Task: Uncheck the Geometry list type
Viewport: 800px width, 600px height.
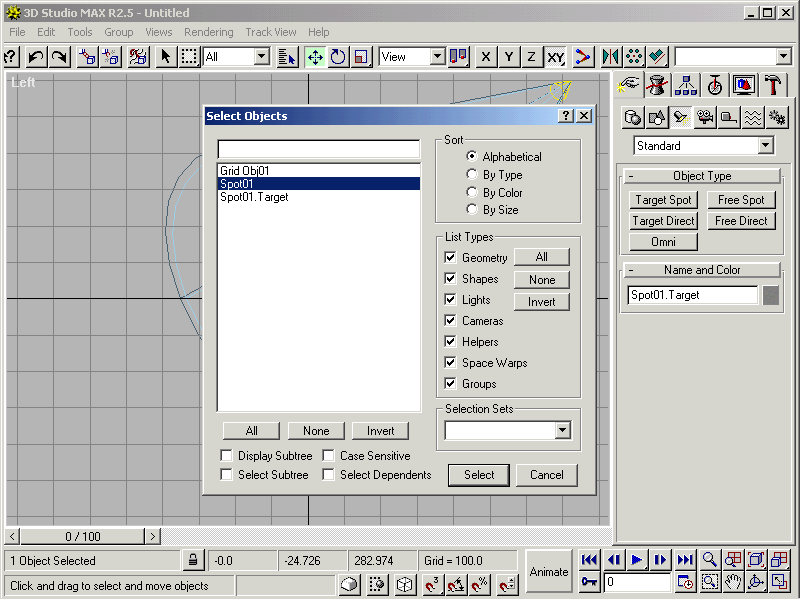Action: (450, 257)
